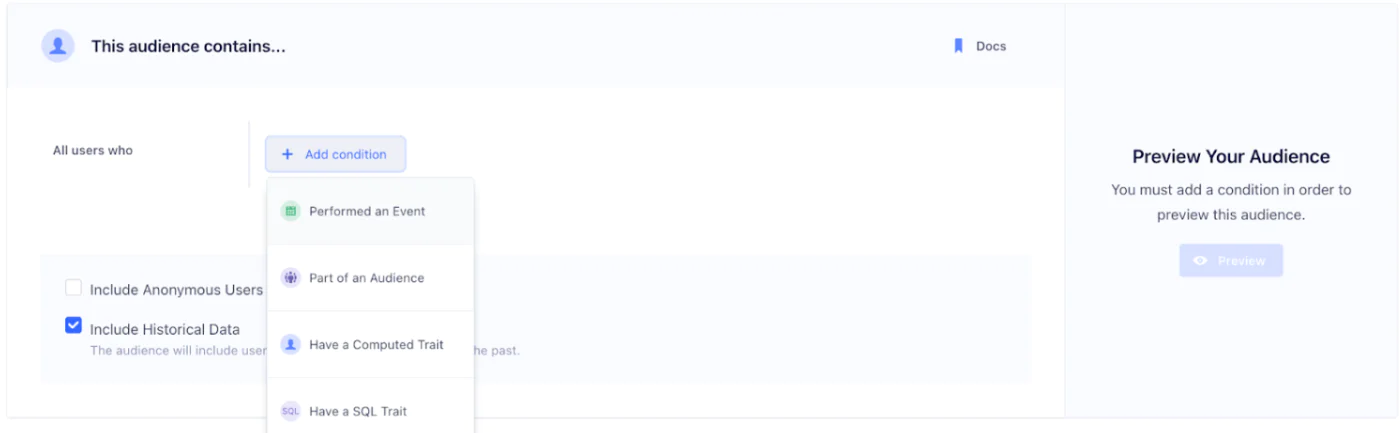1400x433 pixels.
Task: Click the Docs bookmark icon
Action: coord(958,46)
